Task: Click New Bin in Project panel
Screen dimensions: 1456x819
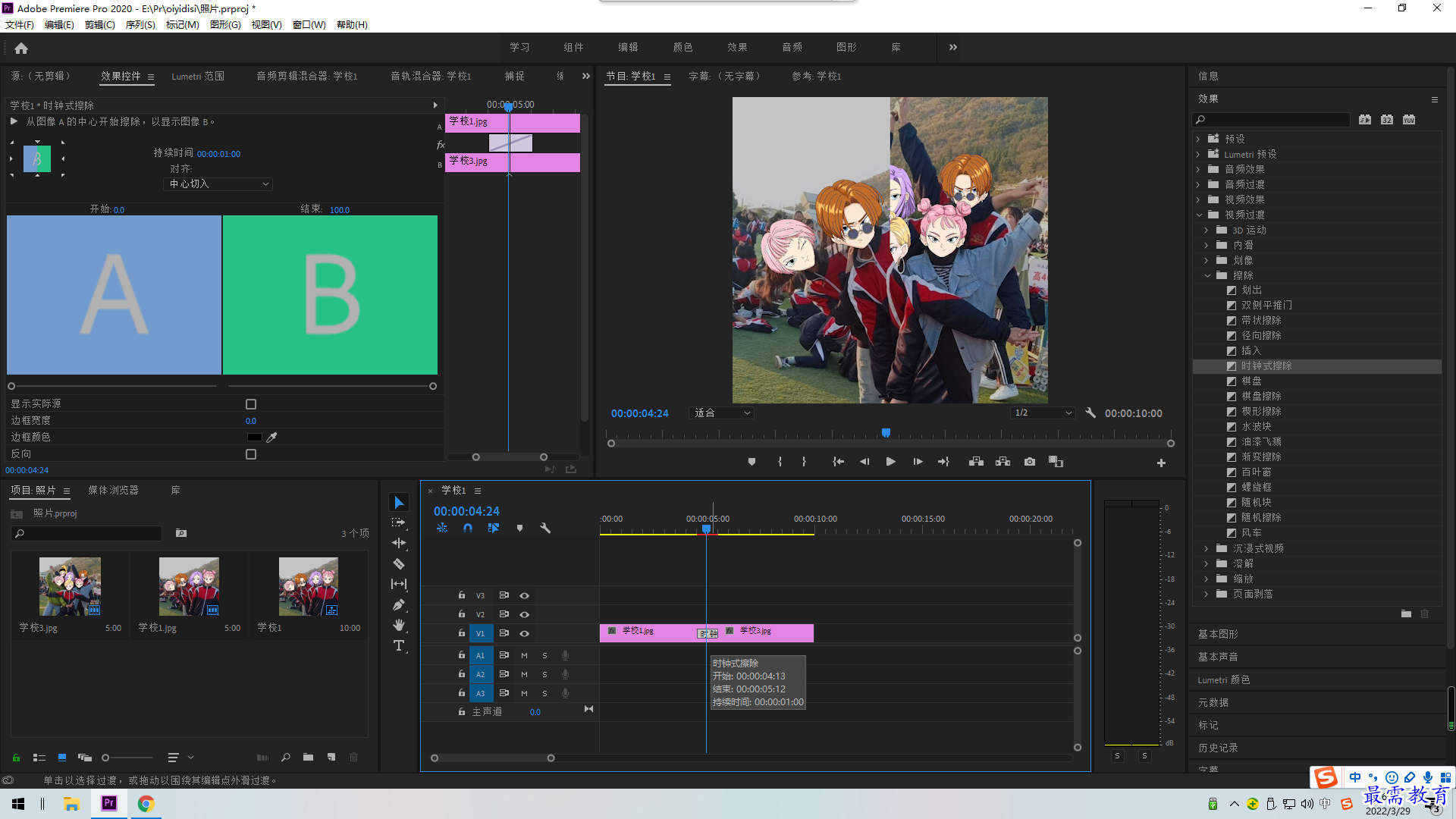Action: point(308,758)
